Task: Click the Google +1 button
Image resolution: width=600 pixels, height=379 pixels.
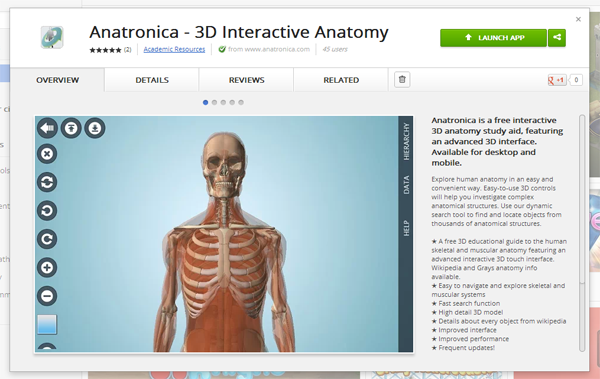Action: coord(557,80)
